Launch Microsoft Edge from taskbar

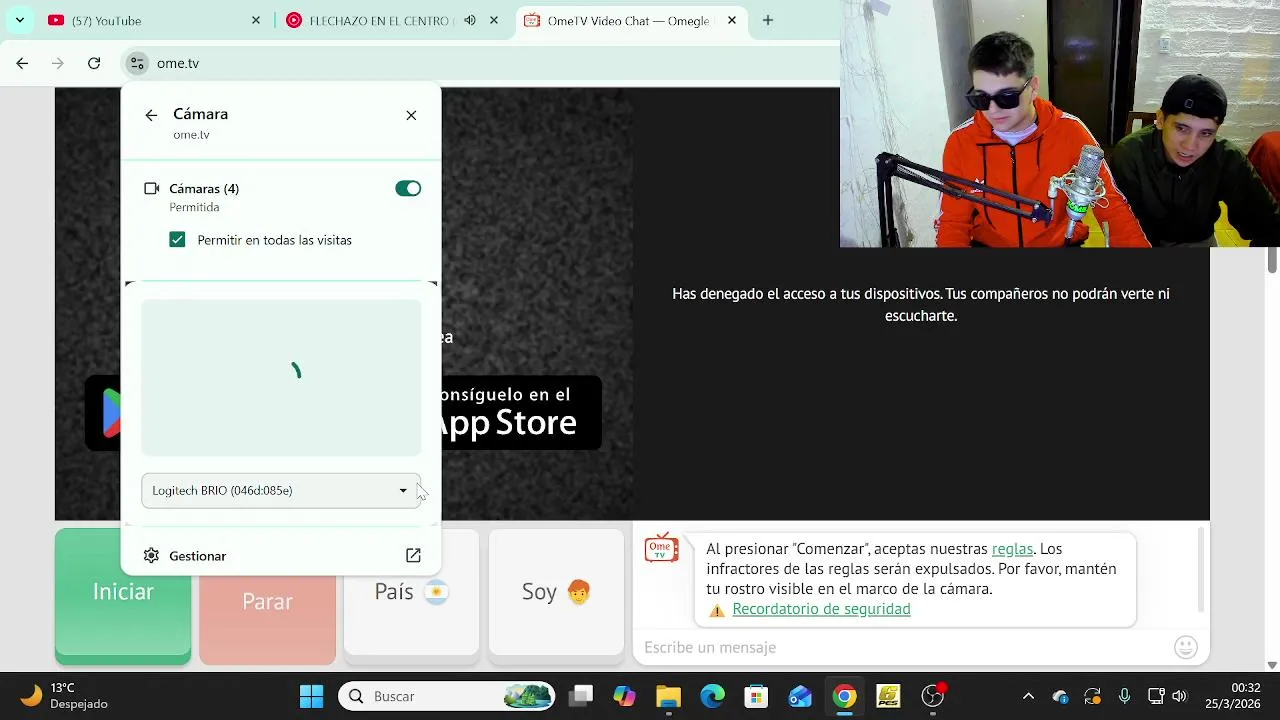coord(713,696)
